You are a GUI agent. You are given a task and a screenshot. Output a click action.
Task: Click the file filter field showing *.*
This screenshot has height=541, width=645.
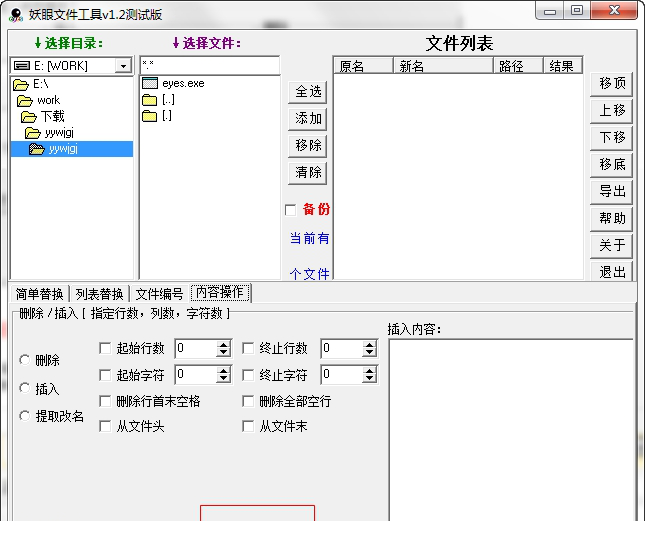210,65
